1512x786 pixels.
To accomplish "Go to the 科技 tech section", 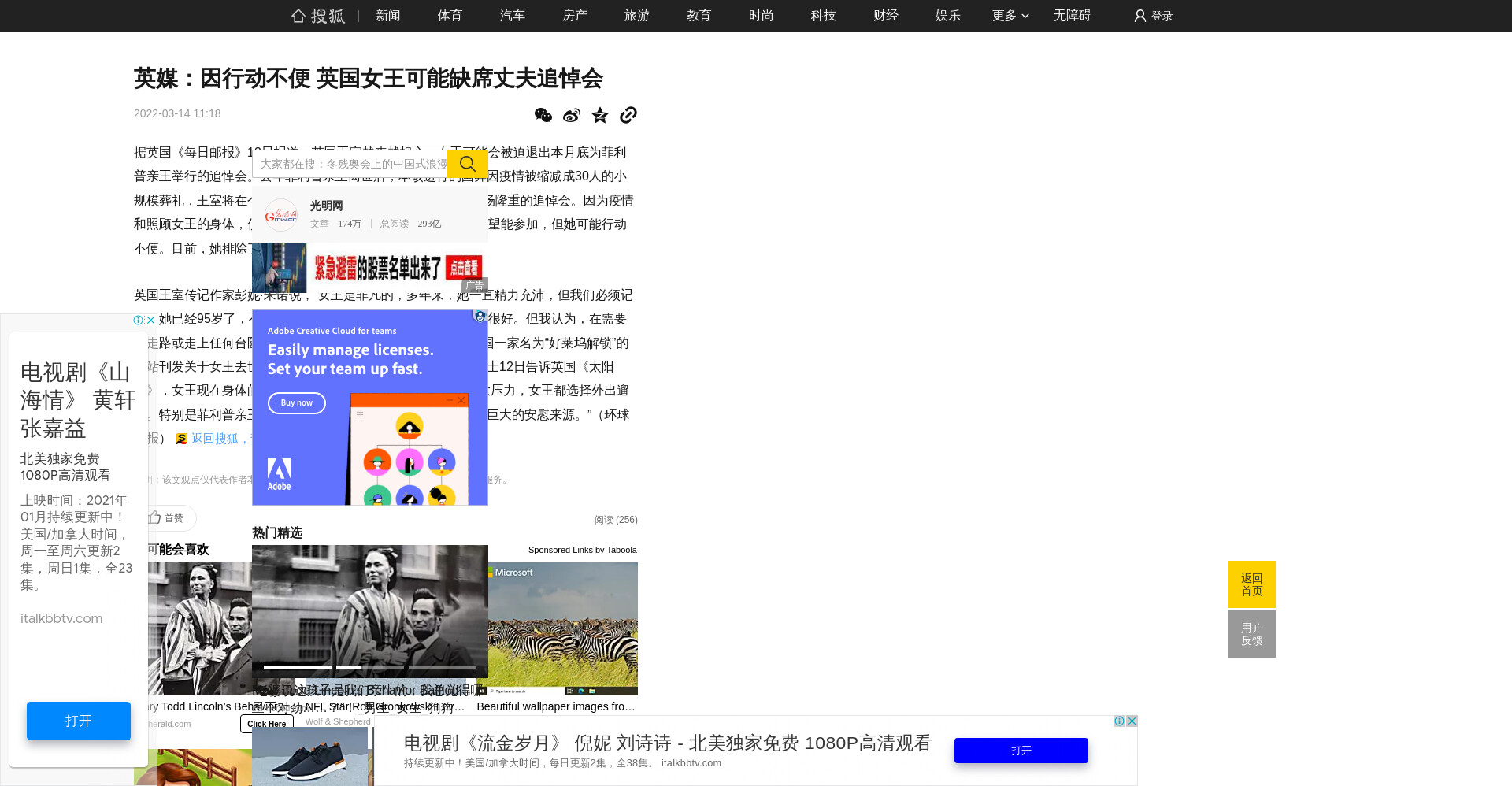I will pos(823,16).
